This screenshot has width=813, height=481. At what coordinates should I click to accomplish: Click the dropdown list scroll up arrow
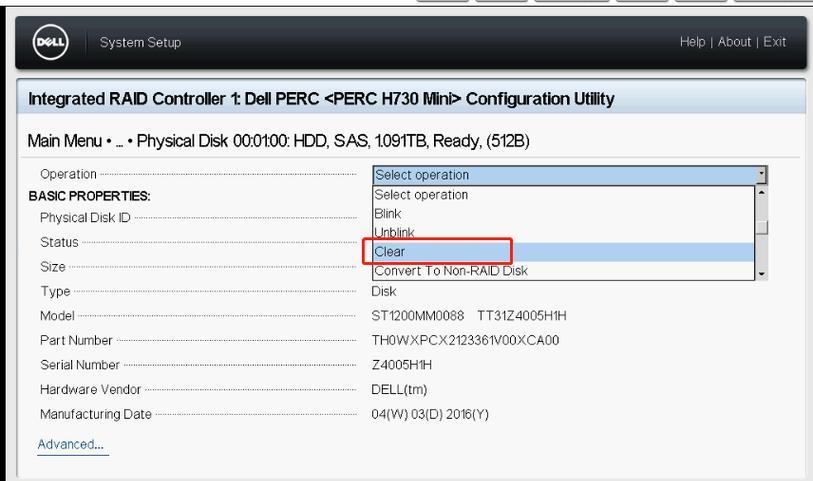pyautogui.click(x=761, y=192)
